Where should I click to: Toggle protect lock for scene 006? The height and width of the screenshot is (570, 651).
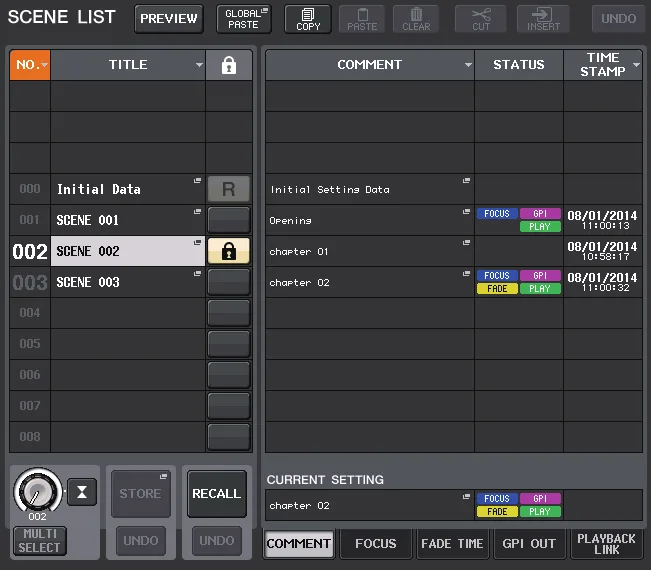coord(229,375)
